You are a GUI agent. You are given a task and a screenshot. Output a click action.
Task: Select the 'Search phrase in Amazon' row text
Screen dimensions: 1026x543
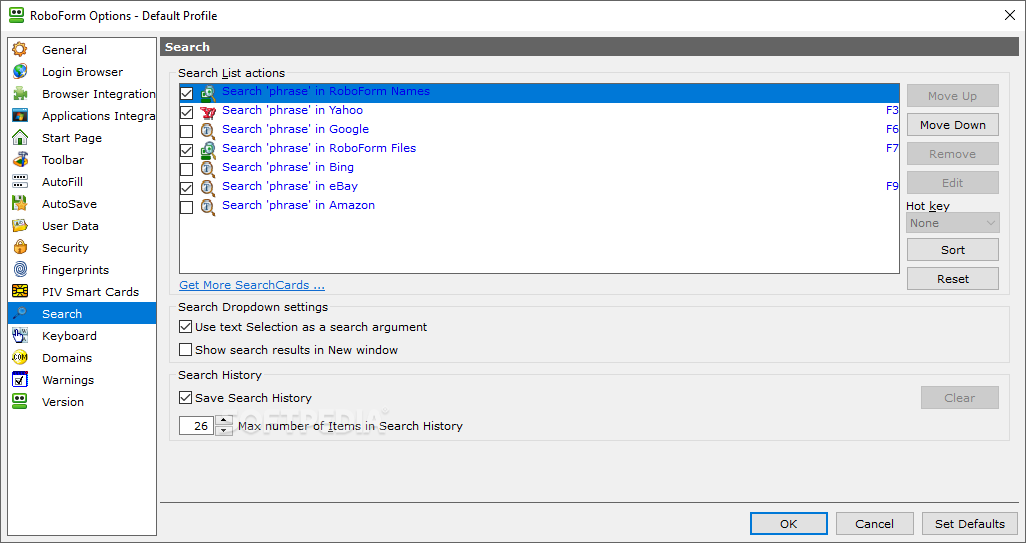click(x=298, y=205)
